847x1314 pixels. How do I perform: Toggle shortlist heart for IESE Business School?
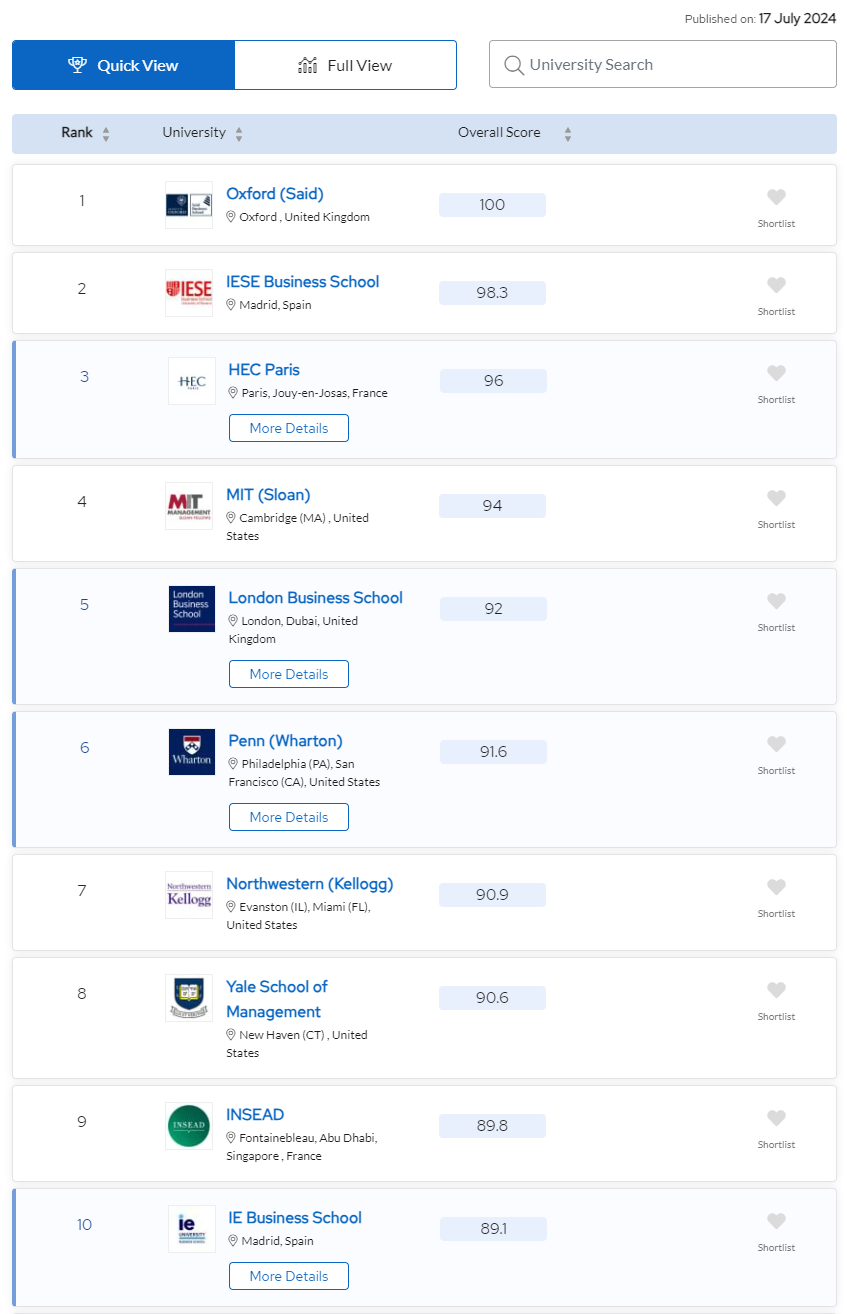[776, 285]
